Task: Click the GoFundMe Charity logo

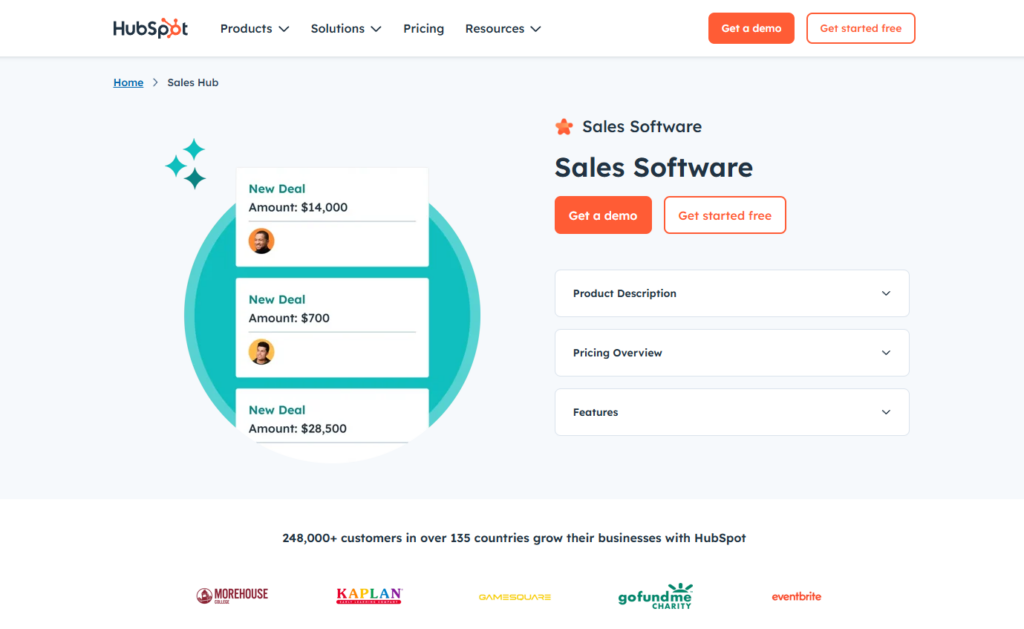Action: point(655,596)
